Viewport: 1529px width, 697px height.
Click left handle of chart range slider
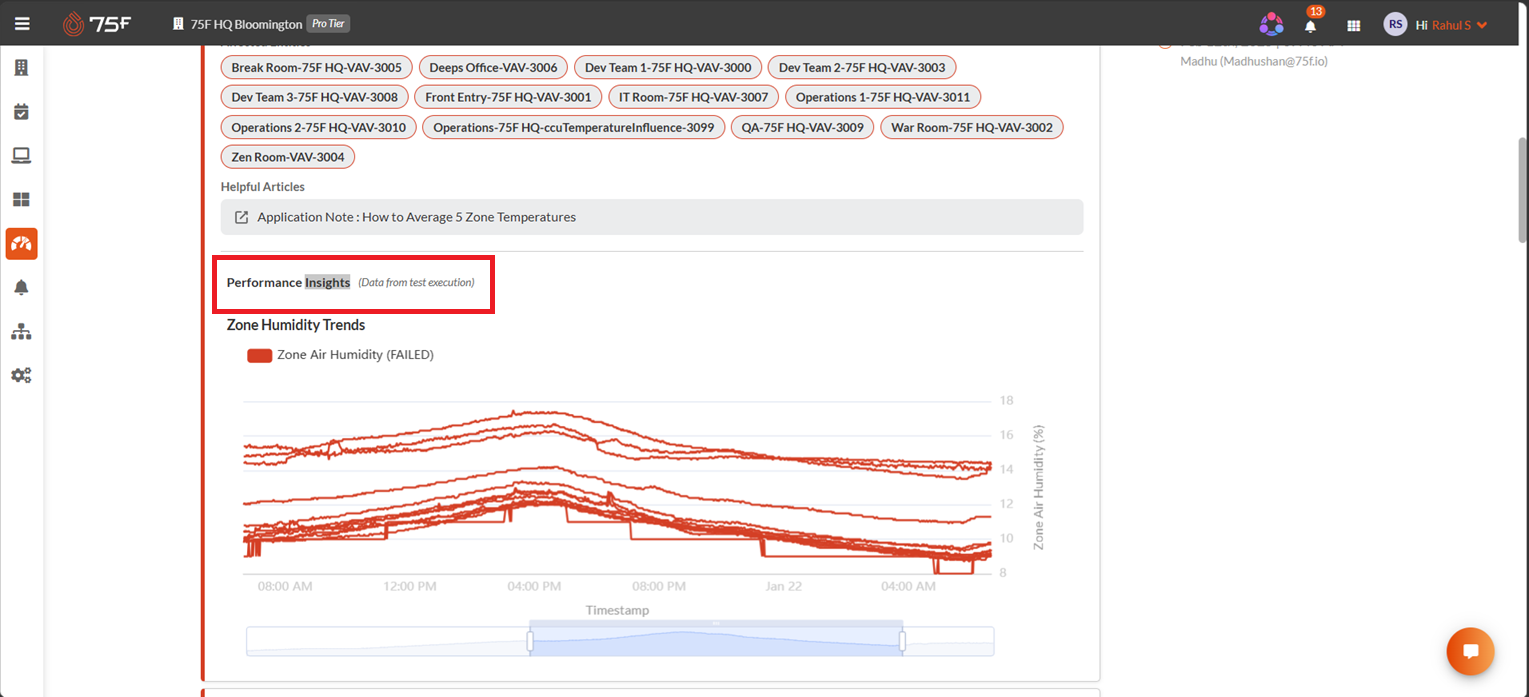tap(530, 641)
